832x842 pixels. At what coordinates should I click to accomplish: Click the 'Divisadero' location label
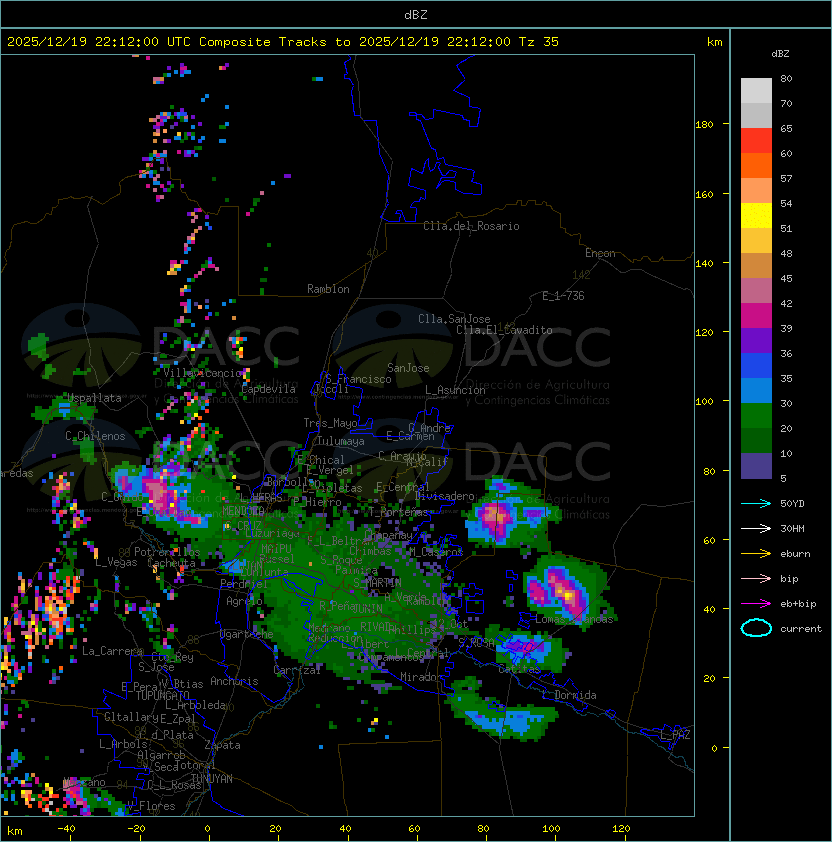[445, 496]
